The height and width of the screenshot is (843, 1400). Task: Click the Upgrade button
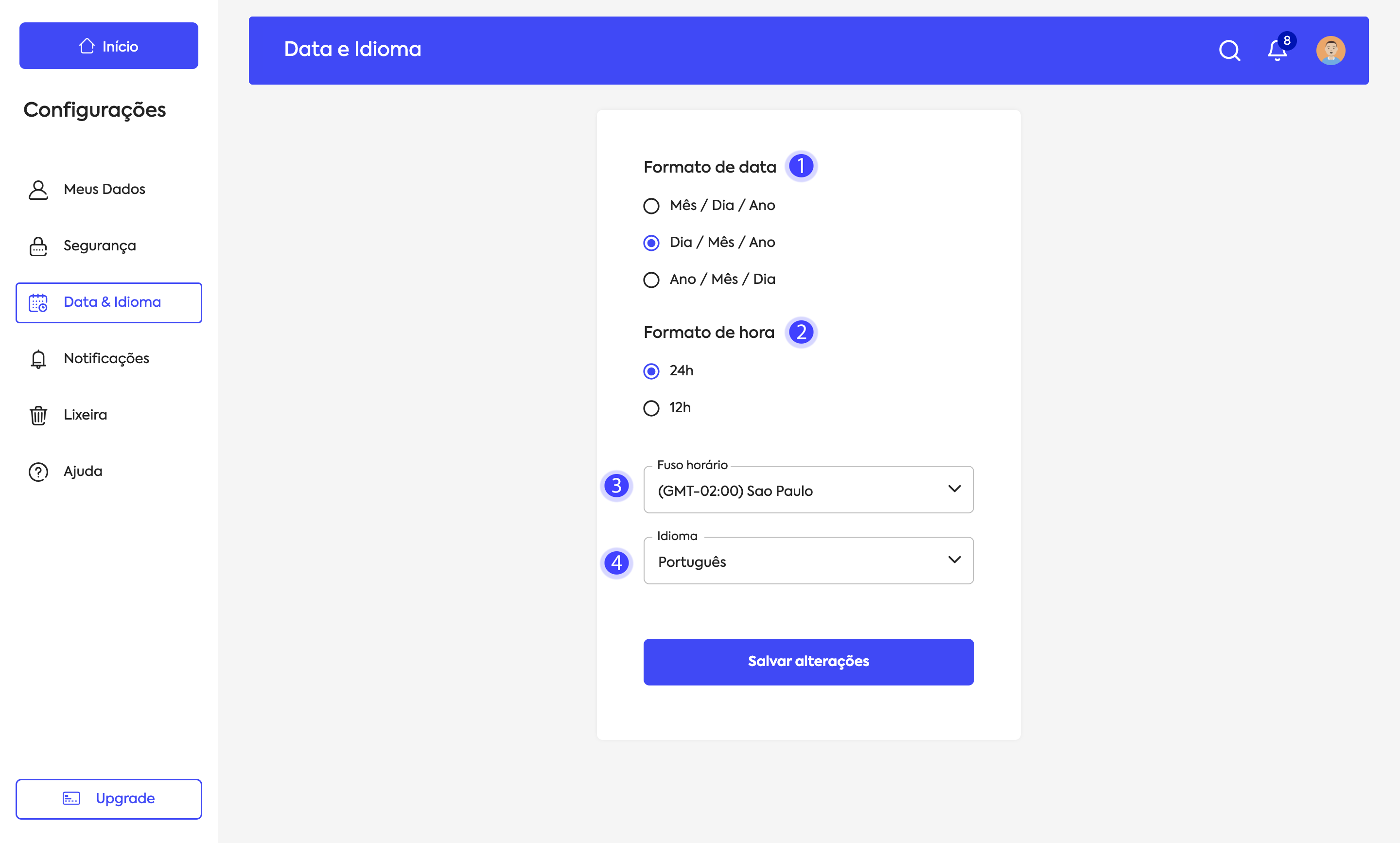pyautogui.click(x=108, y=799)
